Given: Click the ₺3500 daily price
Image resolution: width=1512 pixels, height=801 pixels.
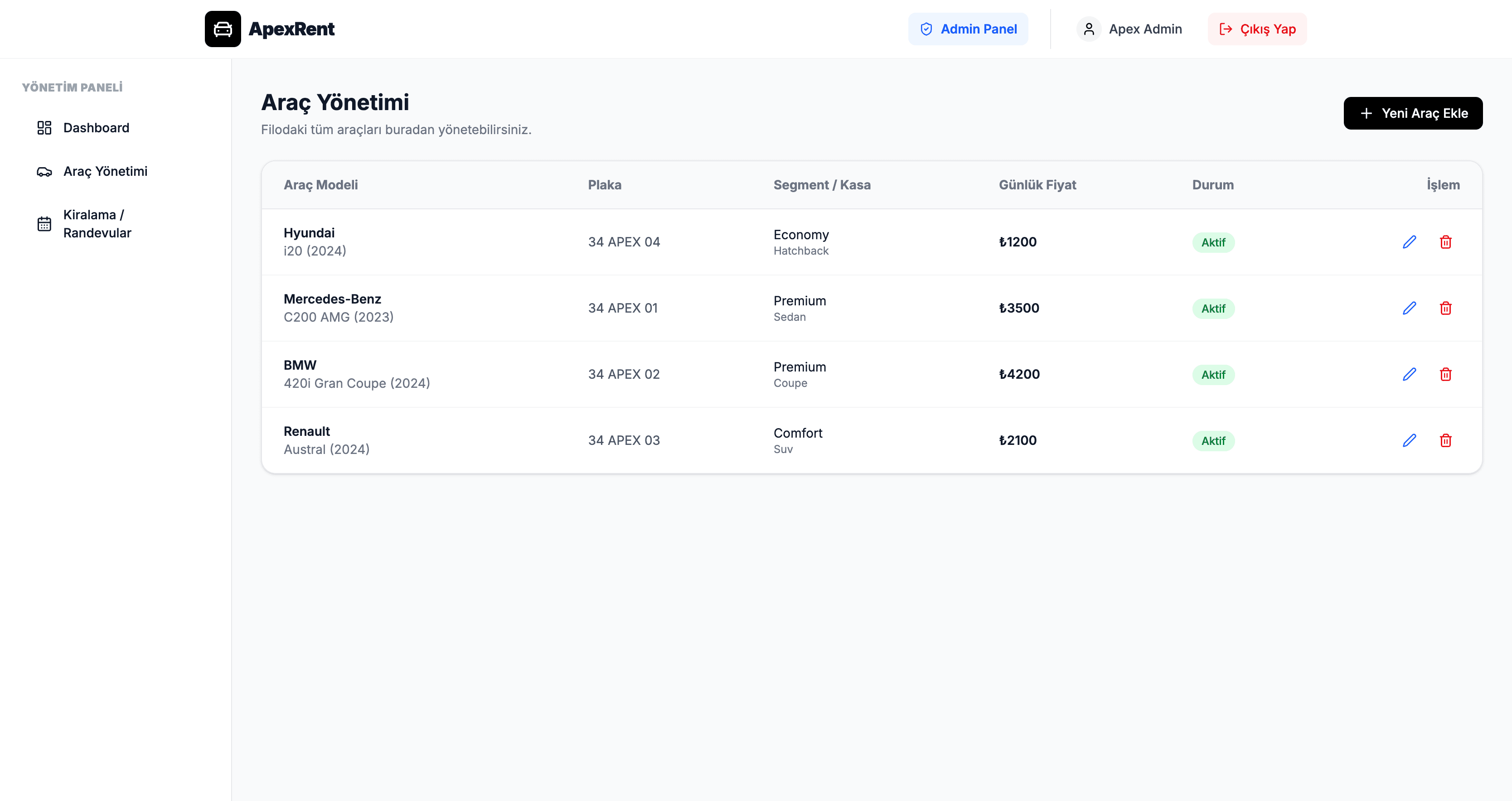Looking at the screenshot, I should coord(1019,308).
